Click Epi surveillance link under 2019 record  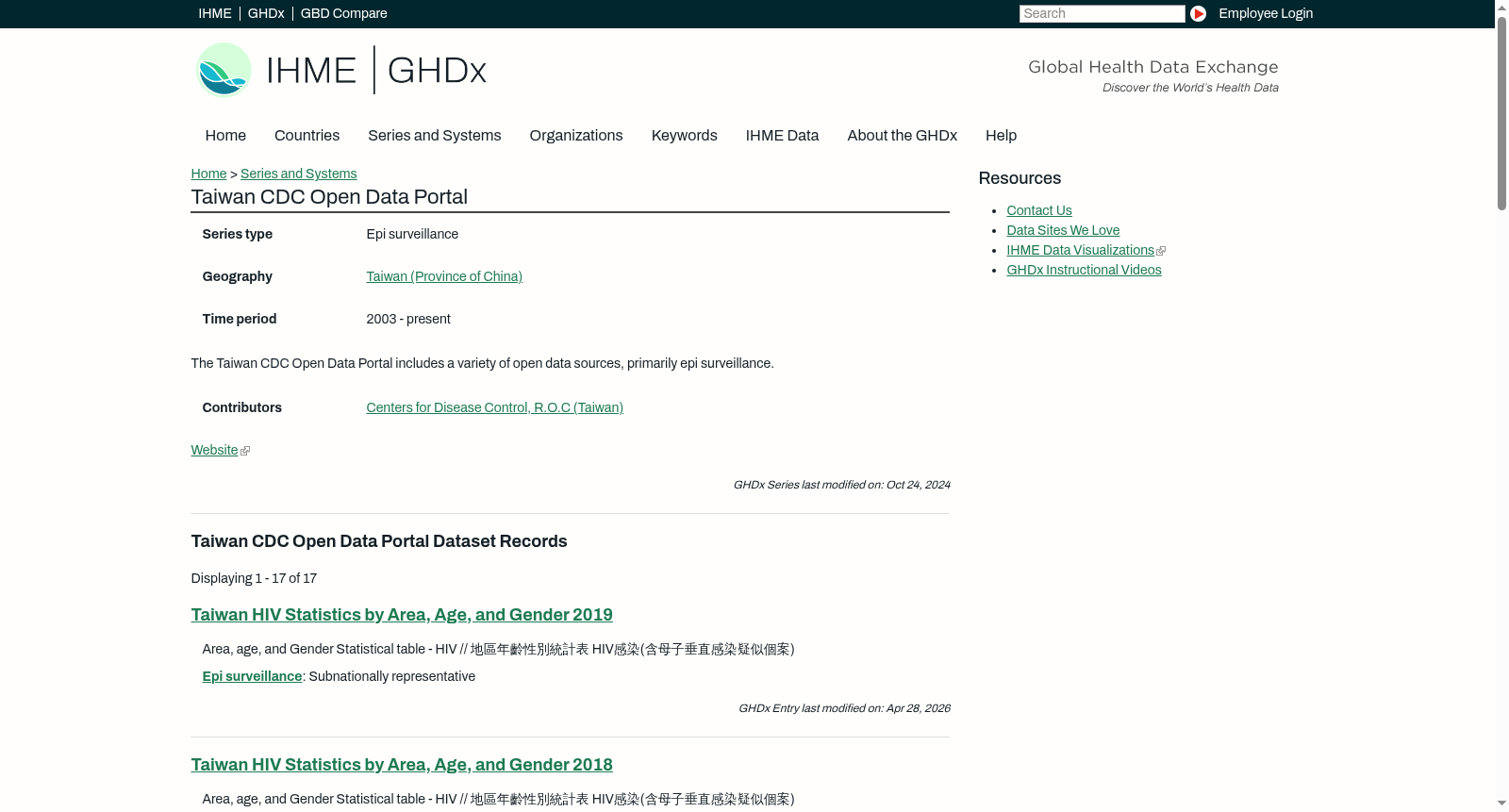click(x=252, y=676)
